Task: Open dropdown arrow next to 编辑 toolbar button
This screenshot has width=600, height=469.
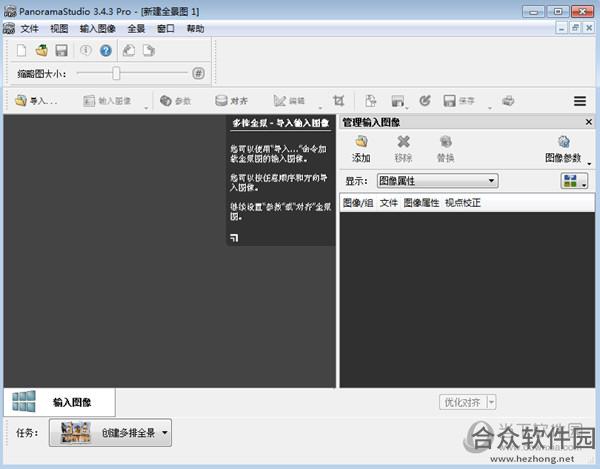Action: 320,108
